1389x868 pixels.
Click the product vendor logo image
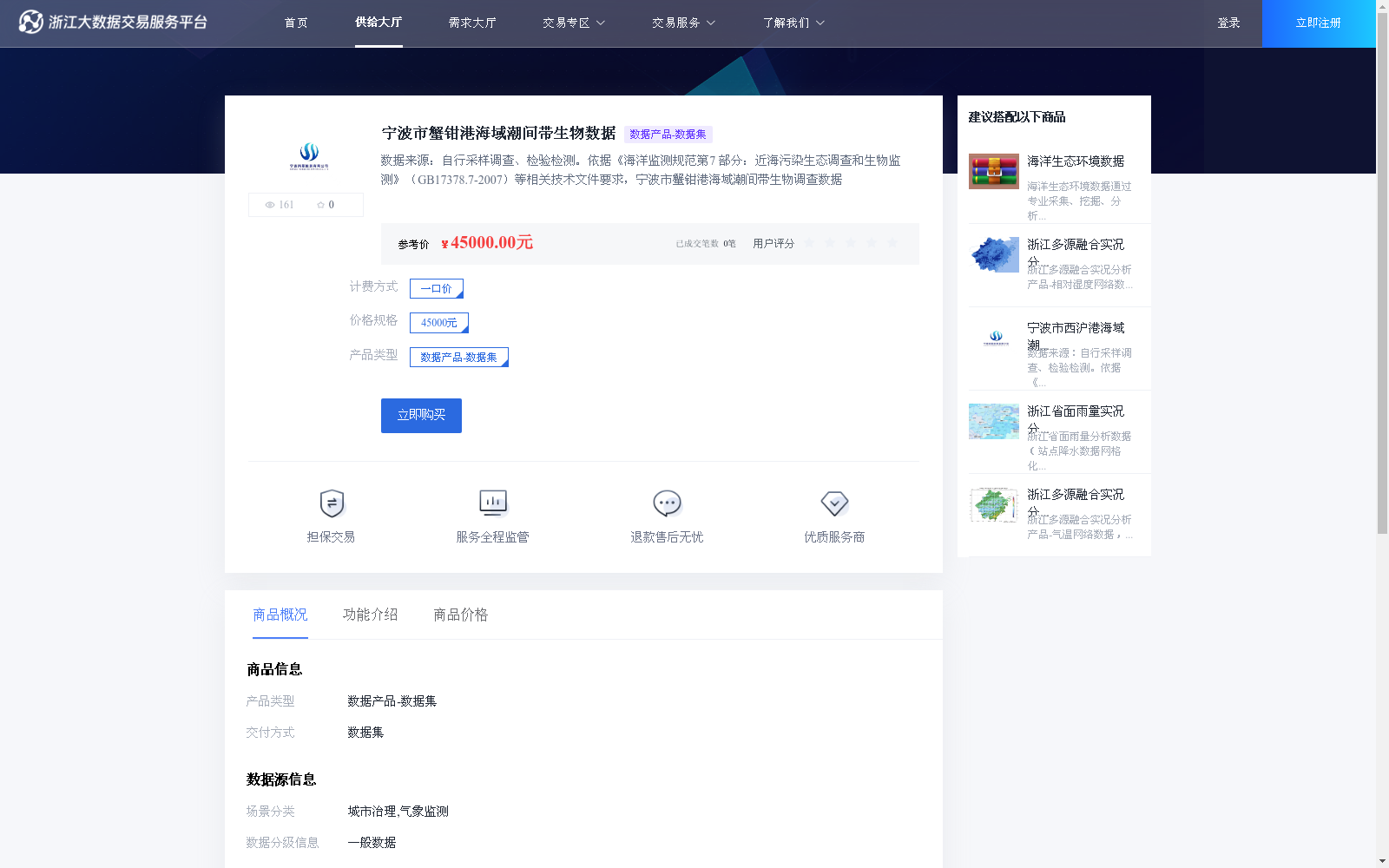pyautogui.click(x=309, y=156)
